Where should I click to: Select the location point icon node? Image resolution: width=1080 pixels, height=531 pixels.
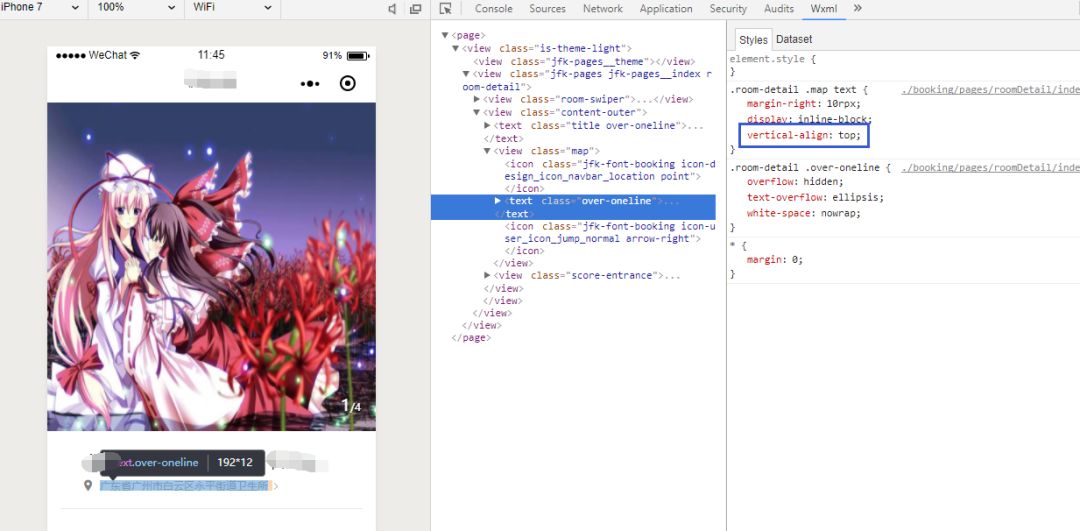click(x=610, y=176)
